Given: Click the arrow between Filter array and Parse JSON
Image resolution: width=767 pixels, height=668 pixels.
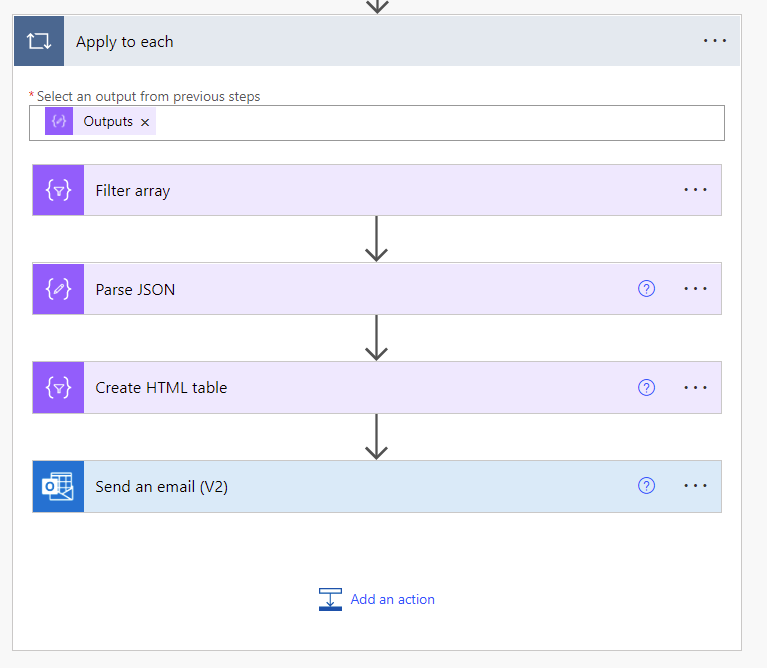Looking at the screenshot, I should click(376, 239).
